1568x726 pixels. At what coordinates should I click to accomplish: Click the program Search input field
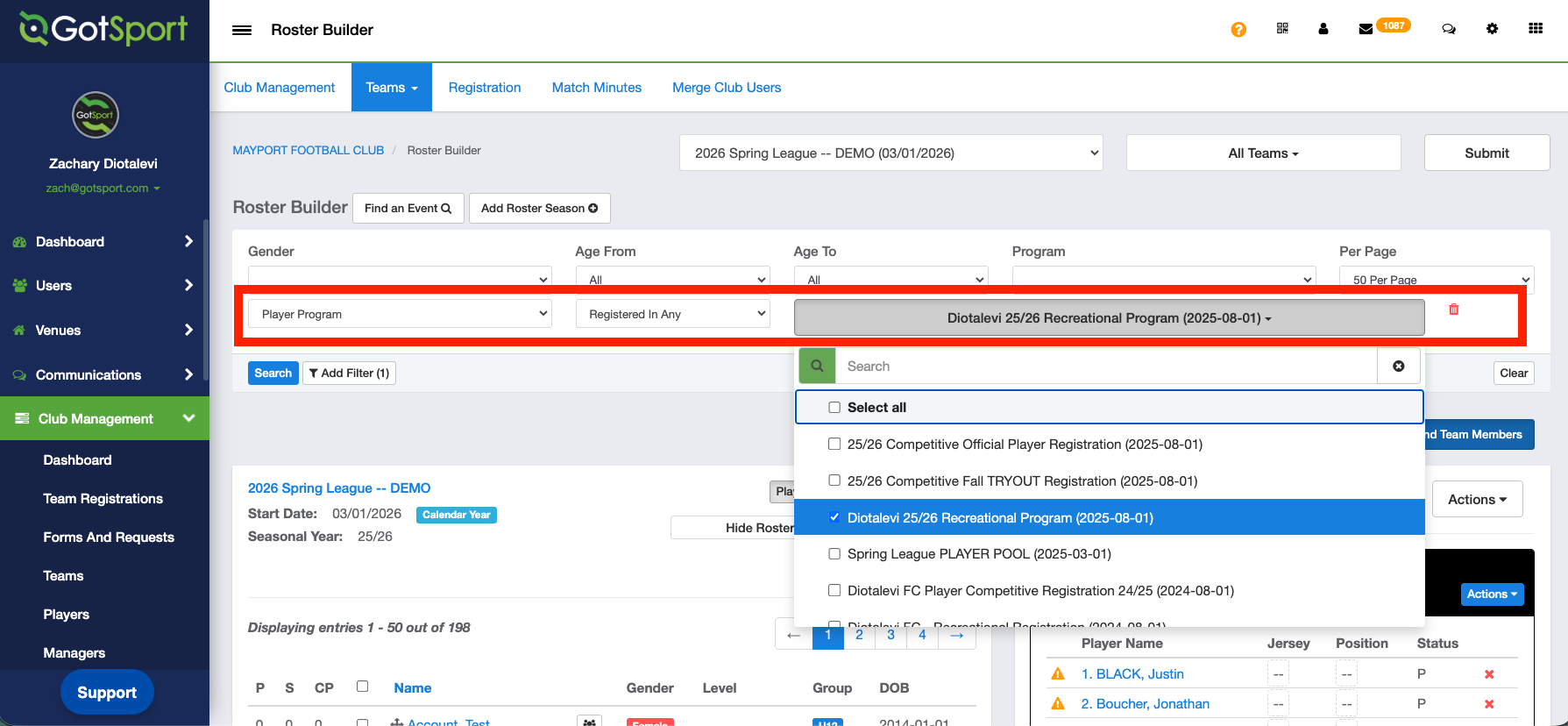tap(1106, 367)
